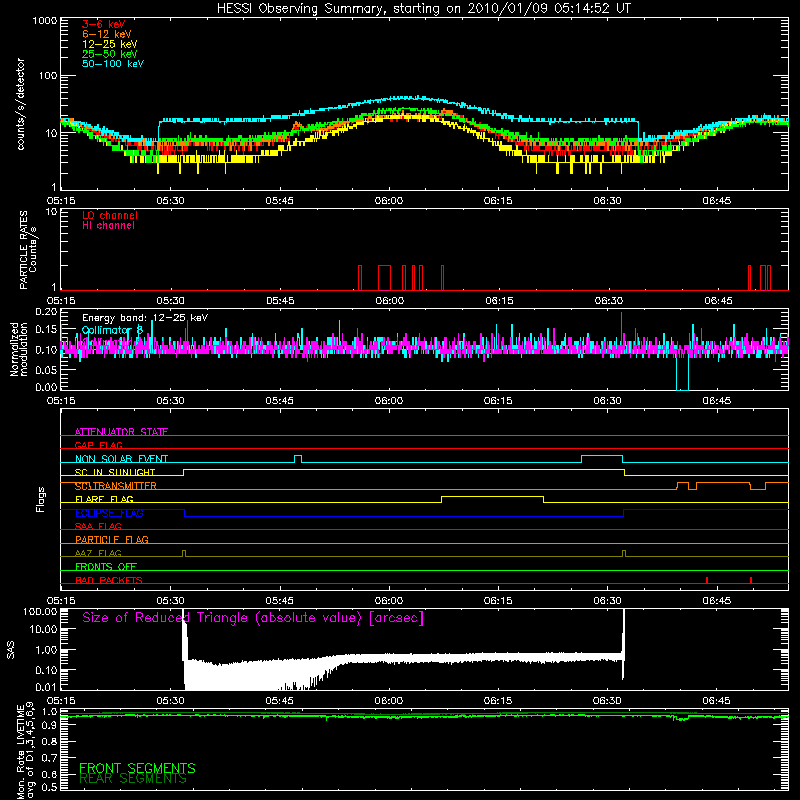The height and width of the screenshot is (800, 800).
Task: Click the 06:45 tick label under the SAS panel
Action: 716,701
